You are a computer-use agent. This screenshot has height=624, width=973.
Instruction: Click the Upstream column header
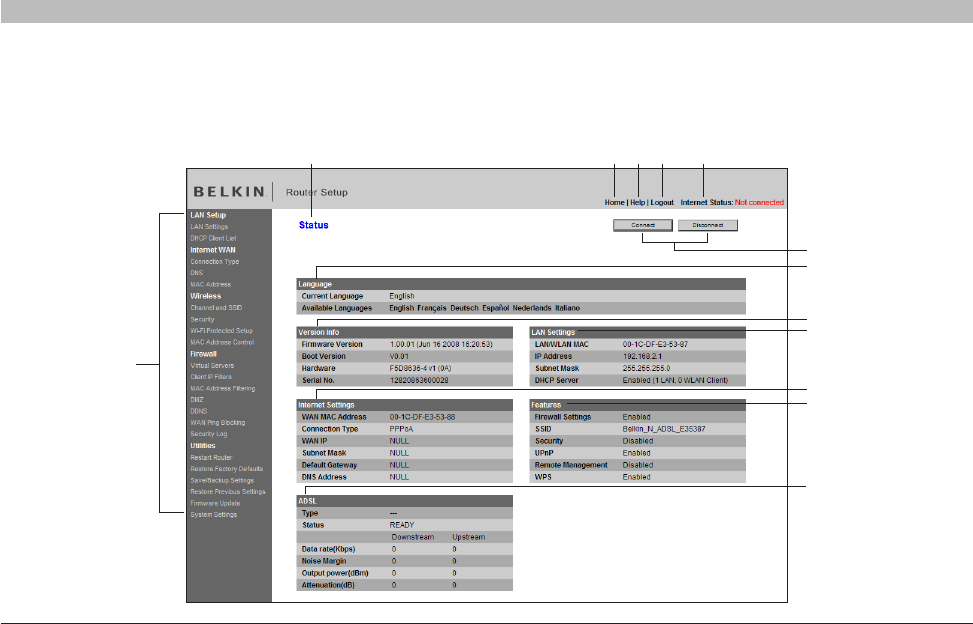[x=469, y=537]
